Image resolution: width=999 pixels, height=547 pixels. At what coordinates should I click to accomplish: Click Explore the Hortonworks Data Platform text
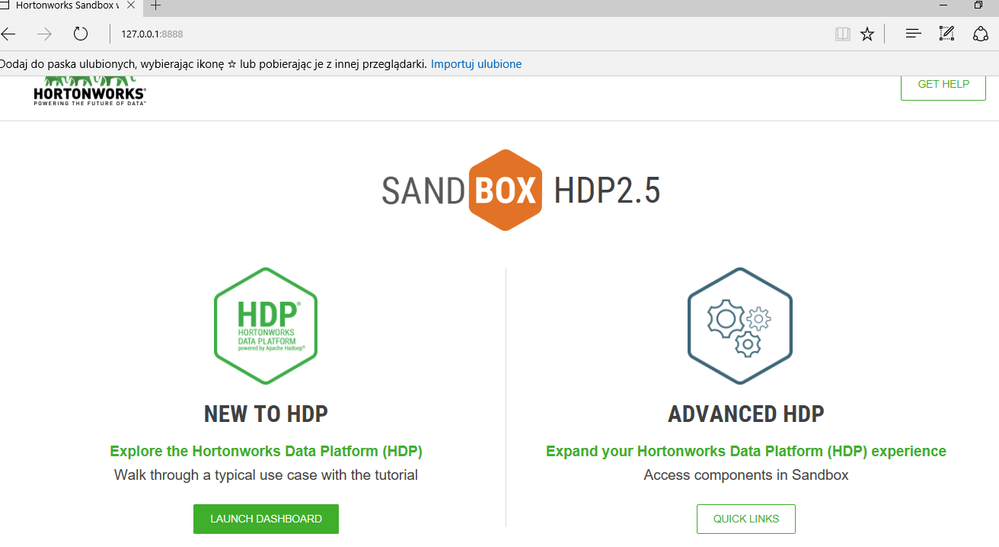(266, 451)
